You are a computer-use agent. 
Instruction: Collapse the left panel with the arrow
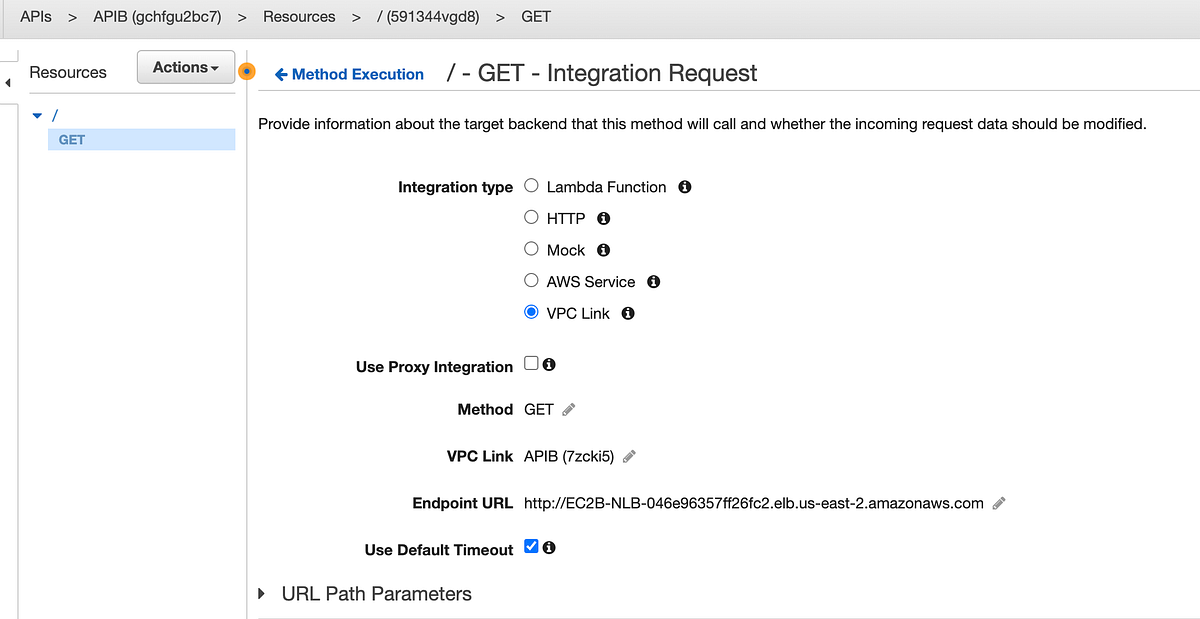pos(8,84)
